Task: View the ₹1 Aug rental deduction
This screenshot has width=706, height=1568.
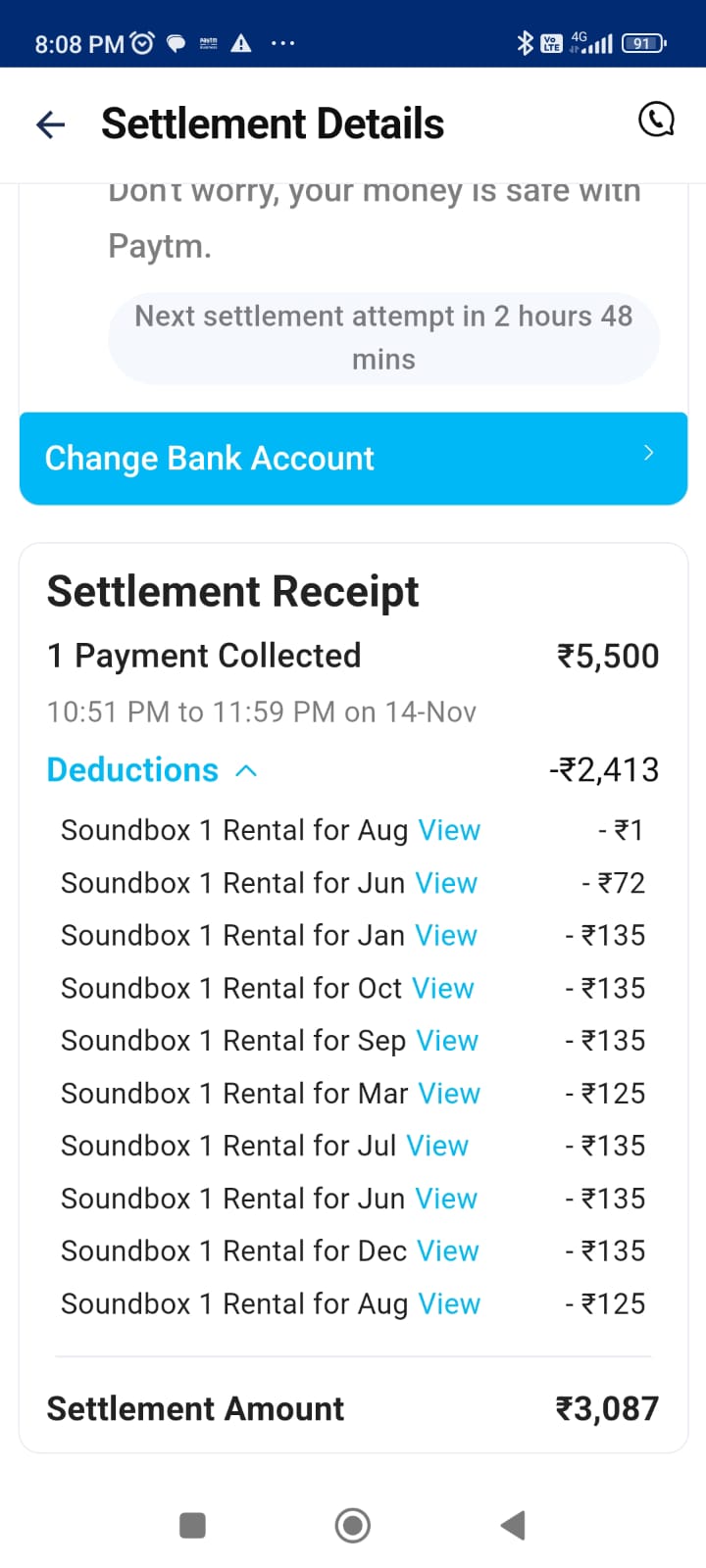Action: pyautogui.click(x=449, y=831)
